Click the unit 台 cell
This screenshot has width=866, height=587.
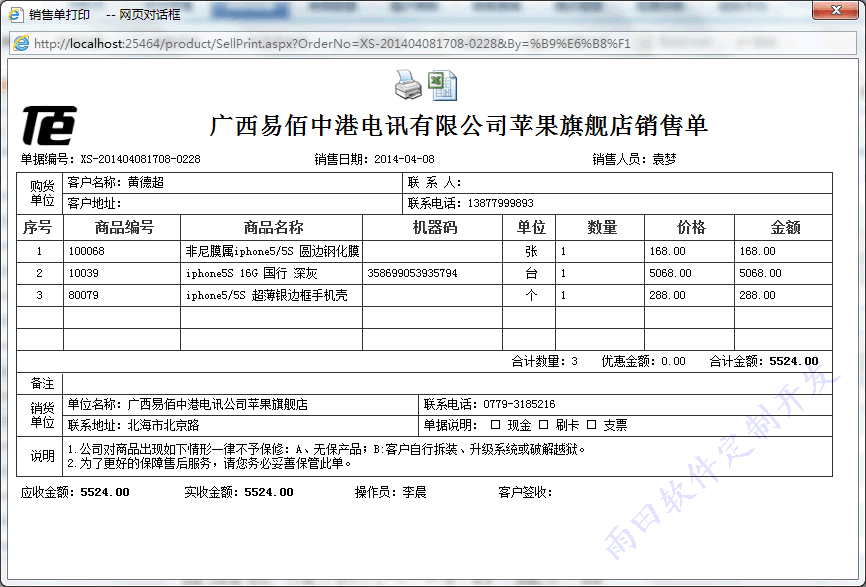(531, 273)
